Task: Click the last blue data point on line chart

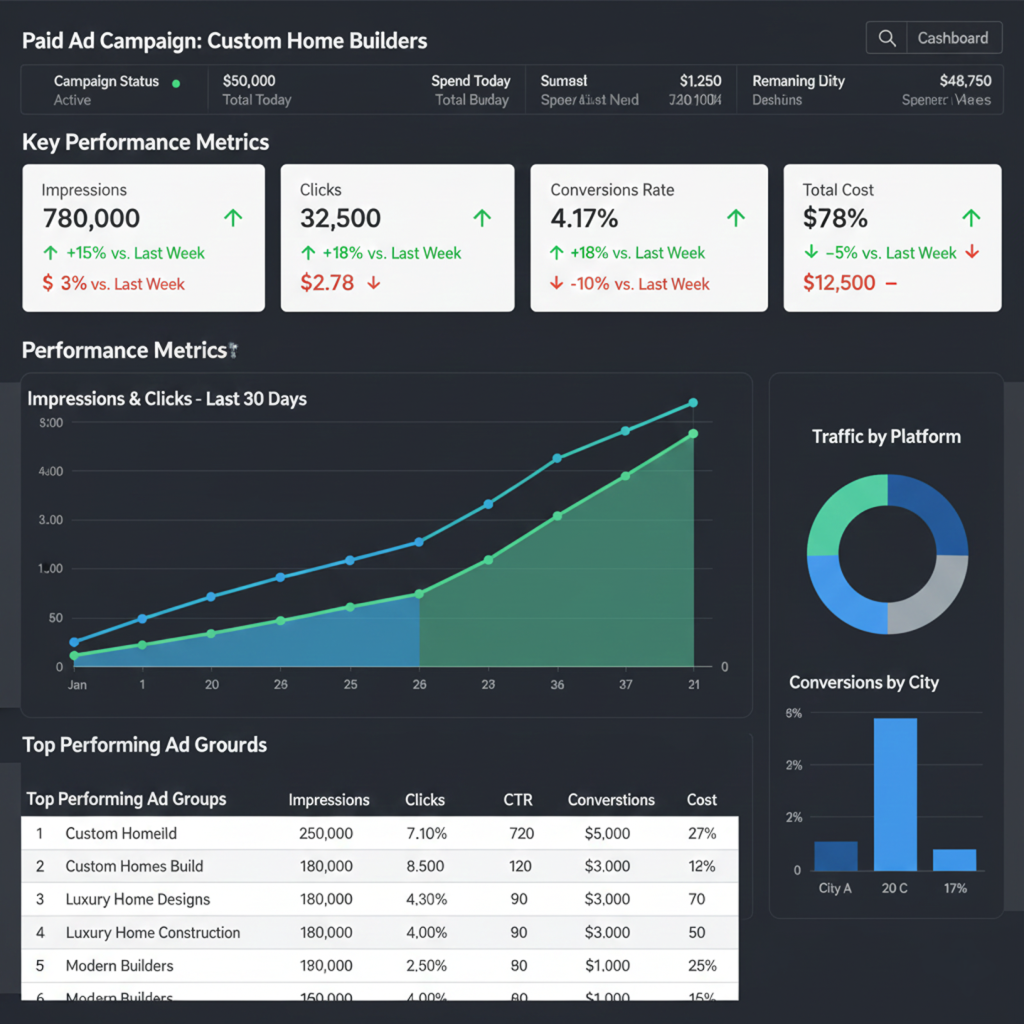Action: click(x=693, y=403)
